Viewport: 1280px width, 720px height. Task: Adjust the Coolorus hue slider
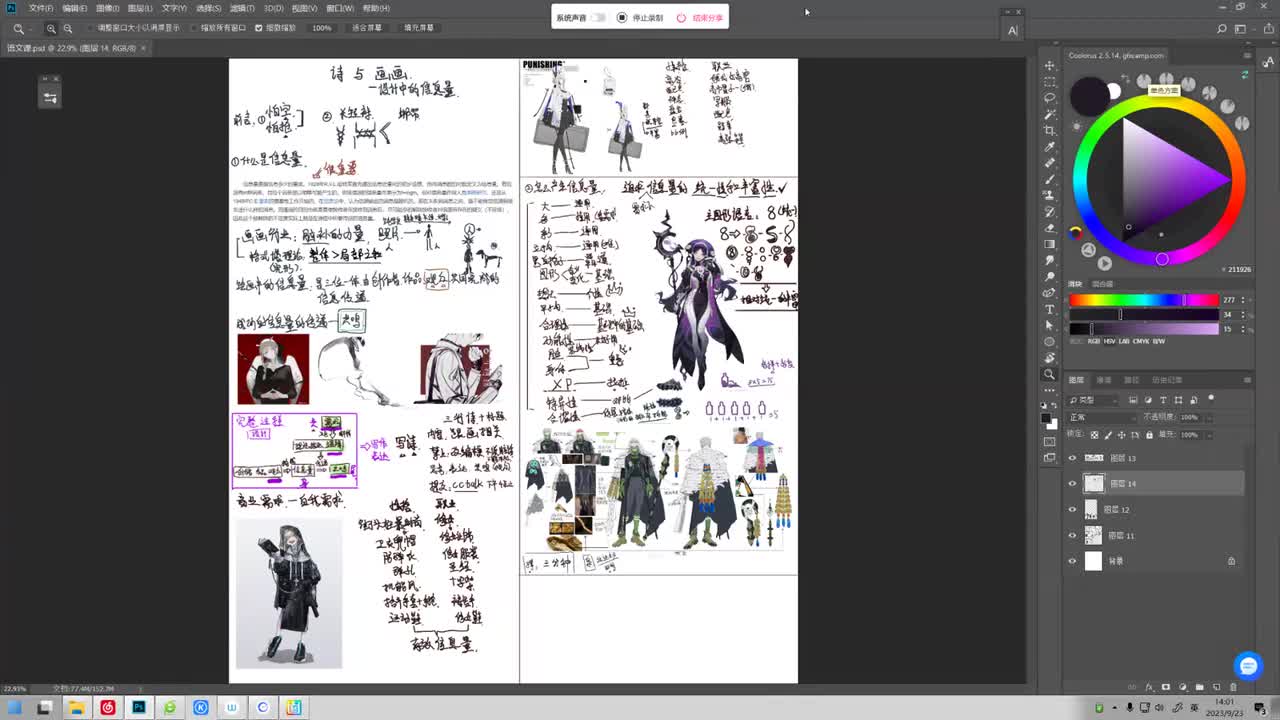click(x=1144, y=300)
